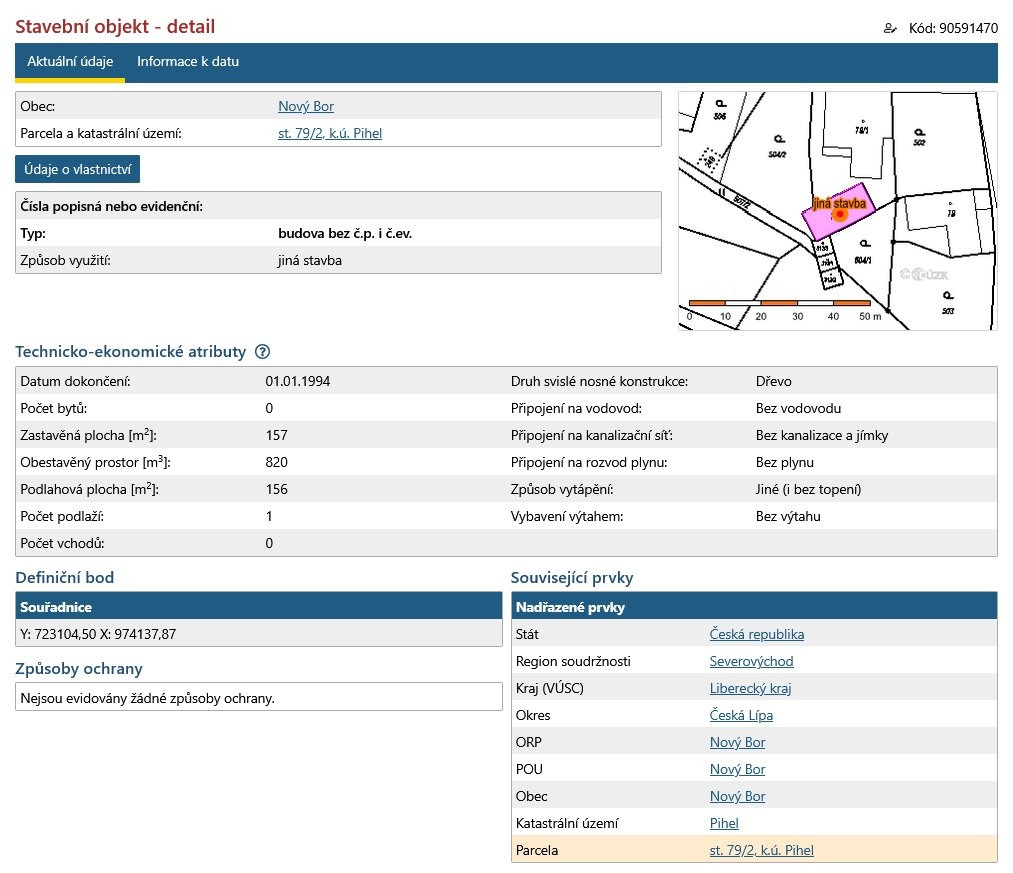Click Nový Bor in the ORP row
Viewport: 1013px width, 873px height.
coord(737,742)
